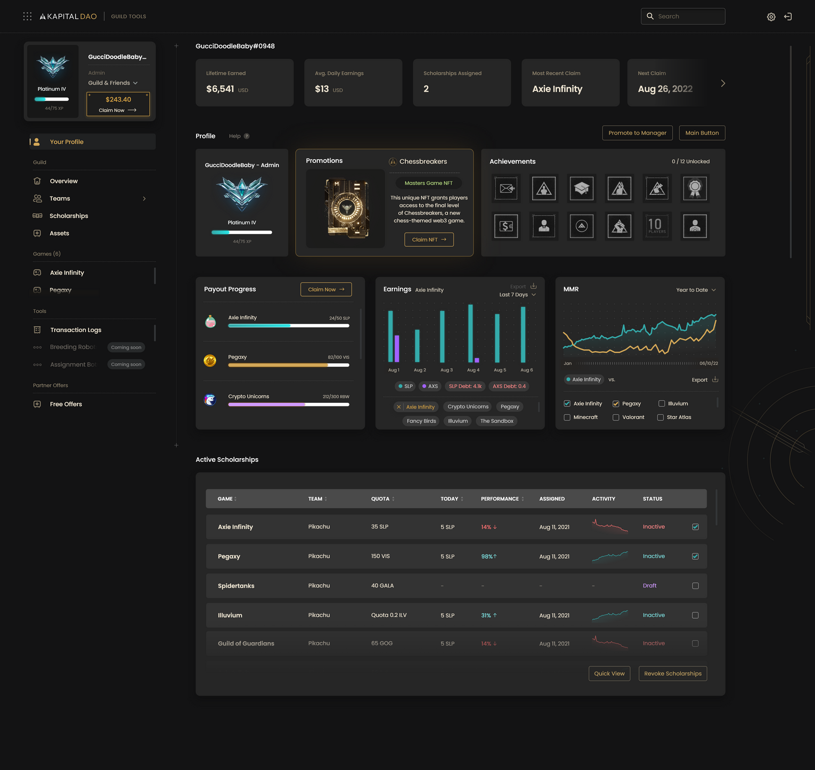Open Scholarships in the sidebar
This screenshot has width=815, height=770.
69,216
